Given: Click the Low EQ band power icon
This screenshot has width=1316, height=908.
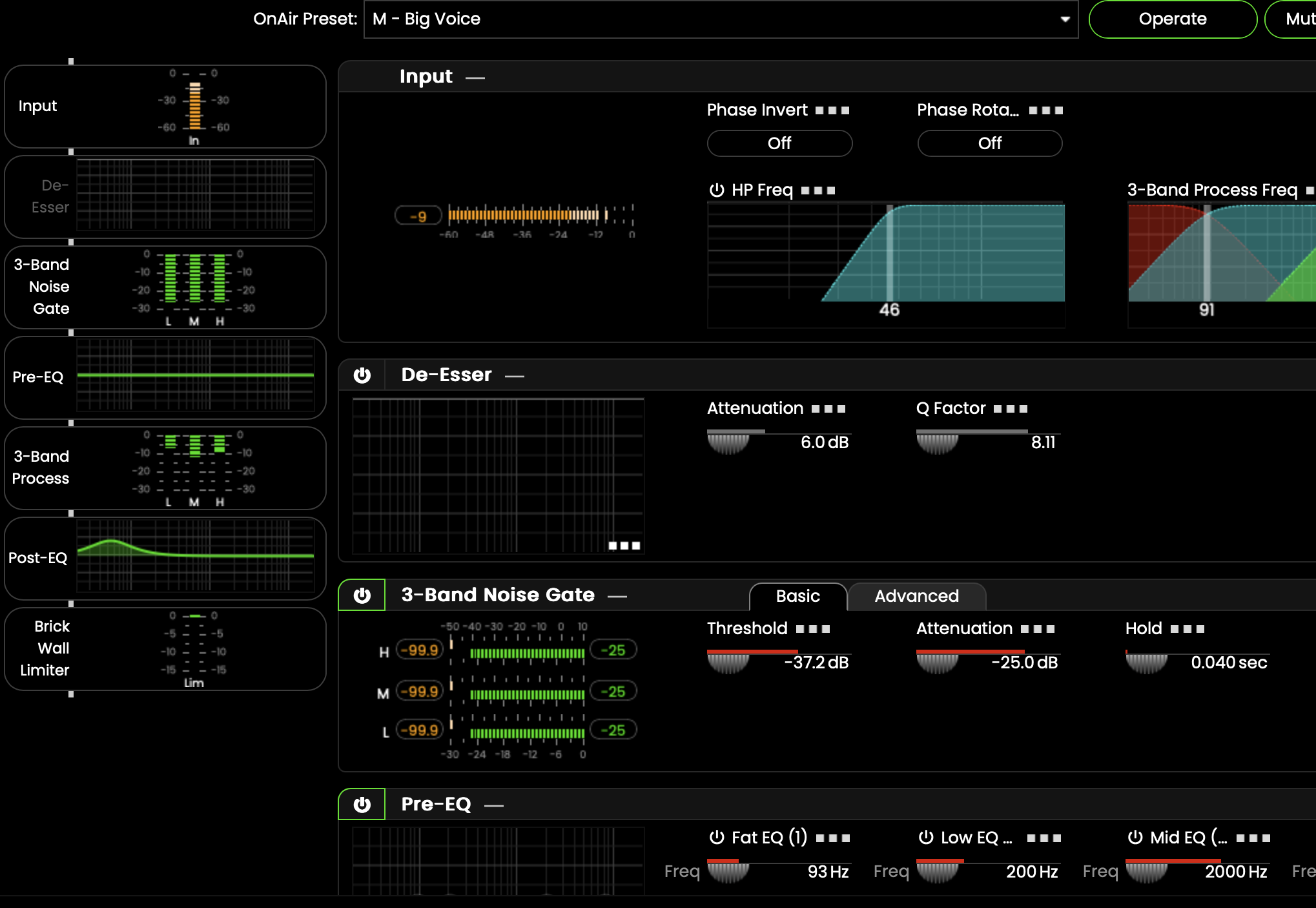Looking at the screenshot, I should point(926,838).
